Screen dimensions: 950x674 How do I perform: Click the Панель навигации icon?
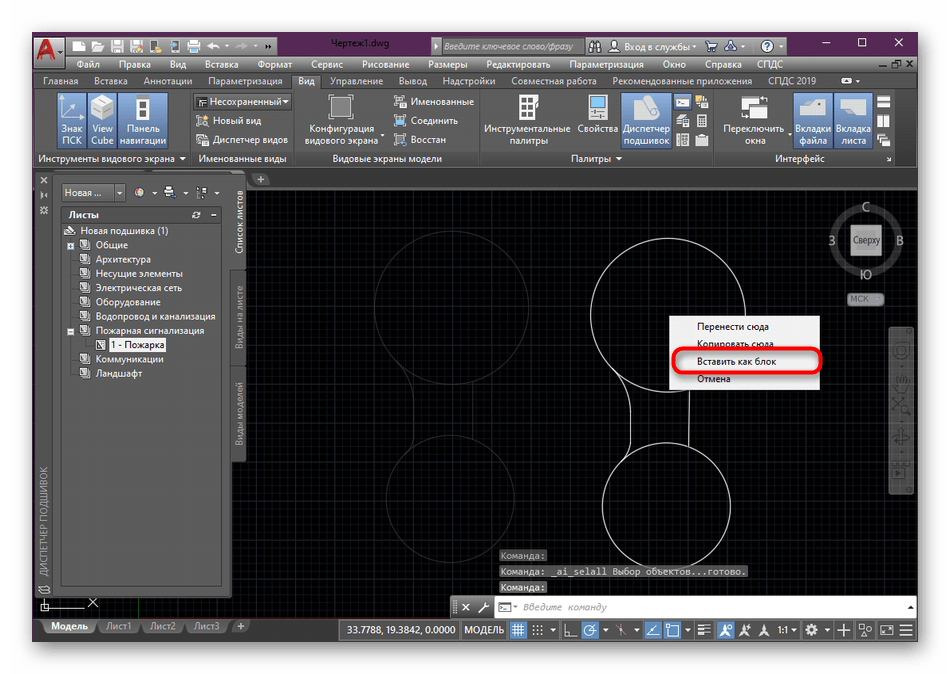click(143, 120)
